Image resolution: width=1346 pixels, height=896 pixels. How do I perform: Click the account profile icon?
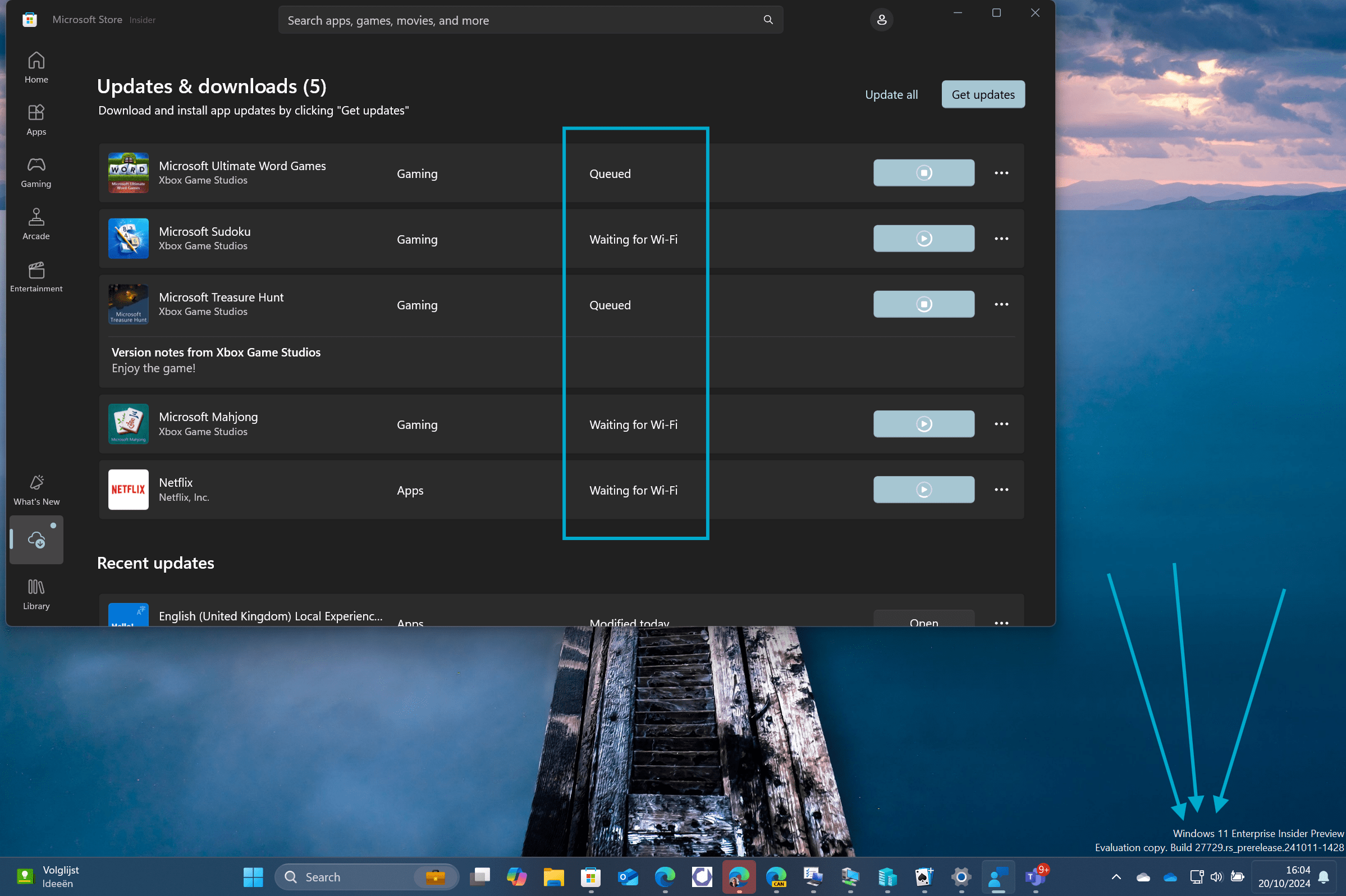tap(882, 20)
